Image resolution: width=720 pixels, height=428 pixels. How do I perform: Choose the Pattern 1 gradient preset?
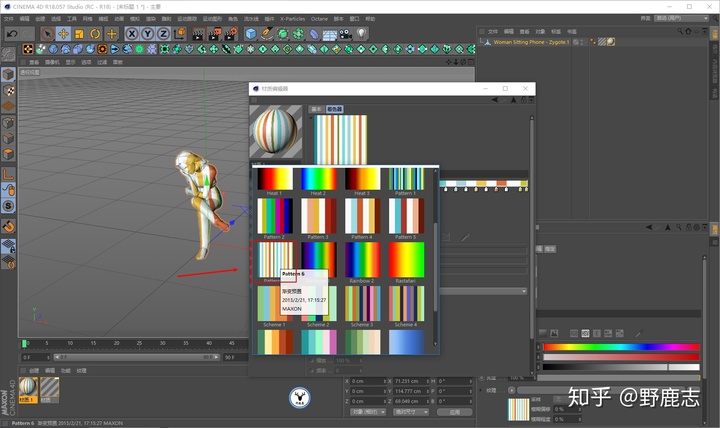click(x=406, y=181)
